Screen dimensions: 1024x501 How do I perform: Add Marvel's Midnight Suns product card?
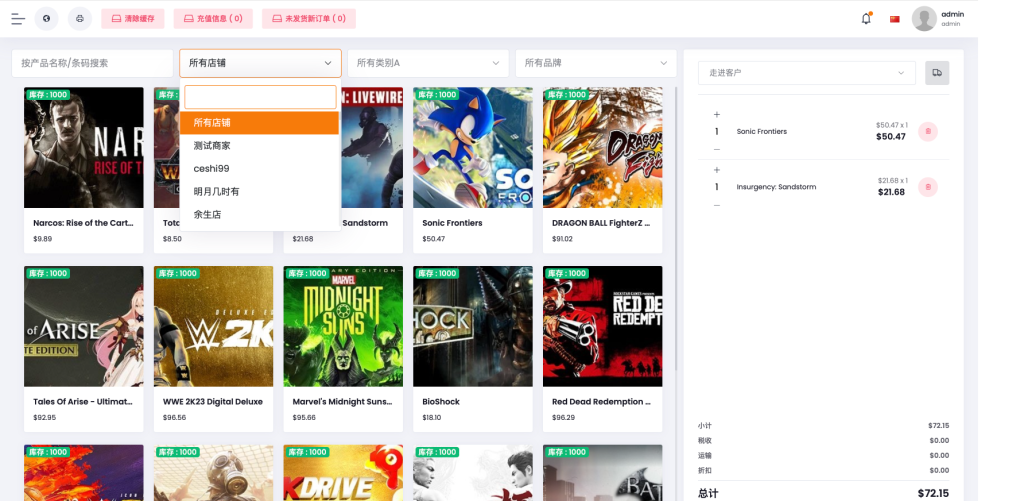343,348
